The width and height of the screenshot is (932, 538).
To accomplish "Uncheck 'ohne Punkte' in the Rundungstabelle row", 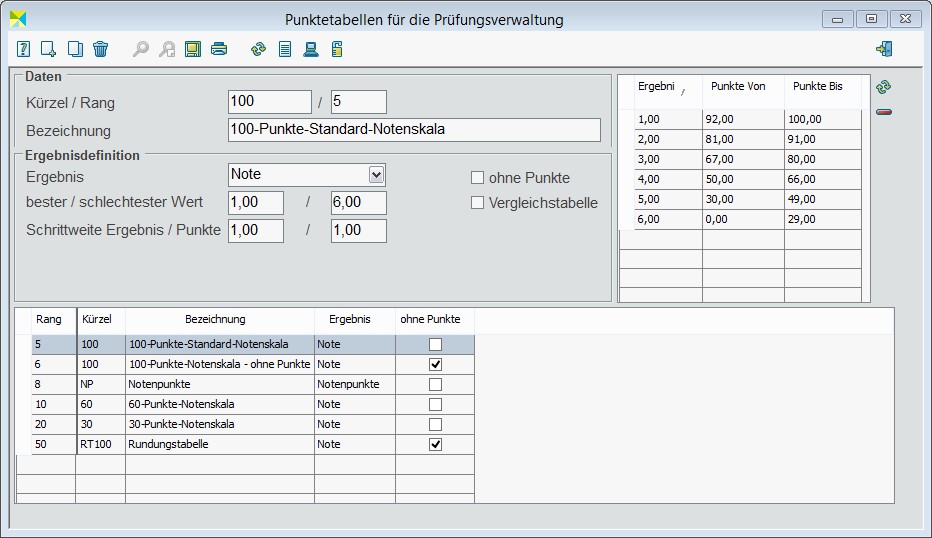I will pyautogui.click(x=435, y=444).
